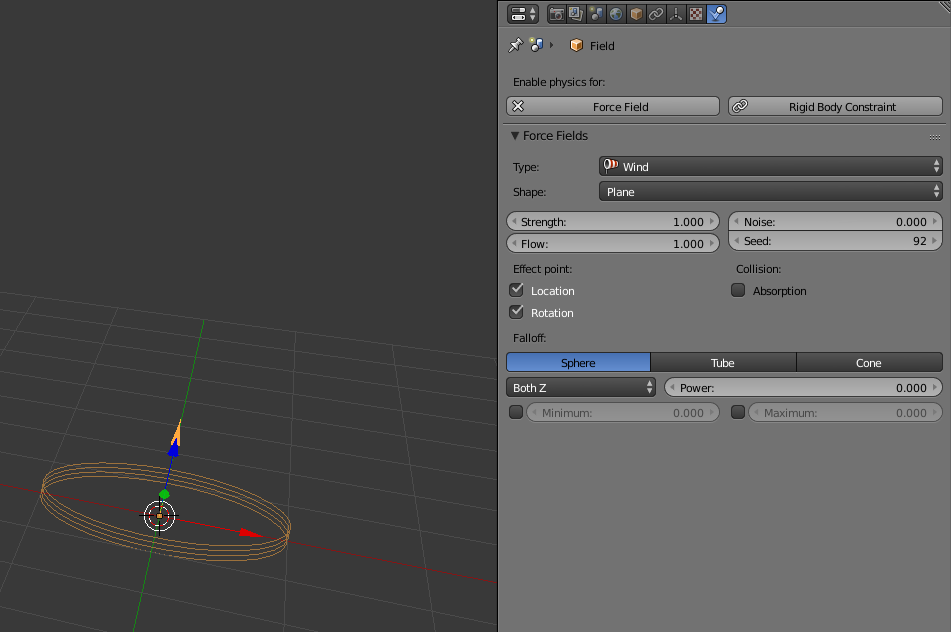This screenshot has height=632, width=951.
Task: Open the Render Layers properties tab
Action: pyautogui.click(x=575, y=13)
